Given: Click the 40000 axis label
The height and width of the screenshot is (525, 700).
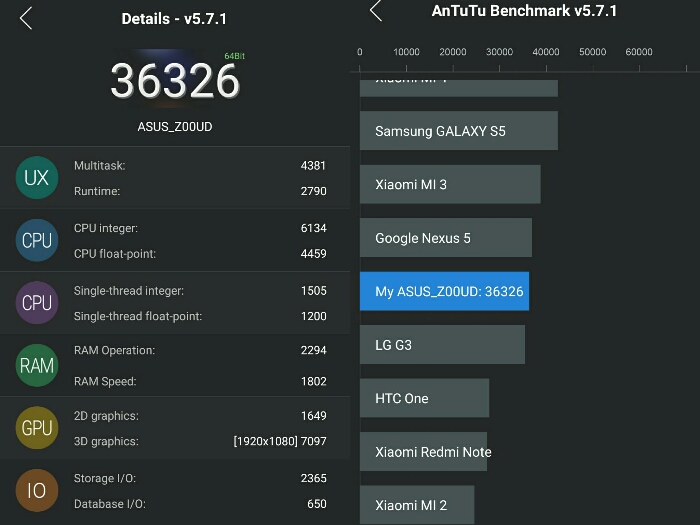Looking at the screenshot, I should 546,52.
